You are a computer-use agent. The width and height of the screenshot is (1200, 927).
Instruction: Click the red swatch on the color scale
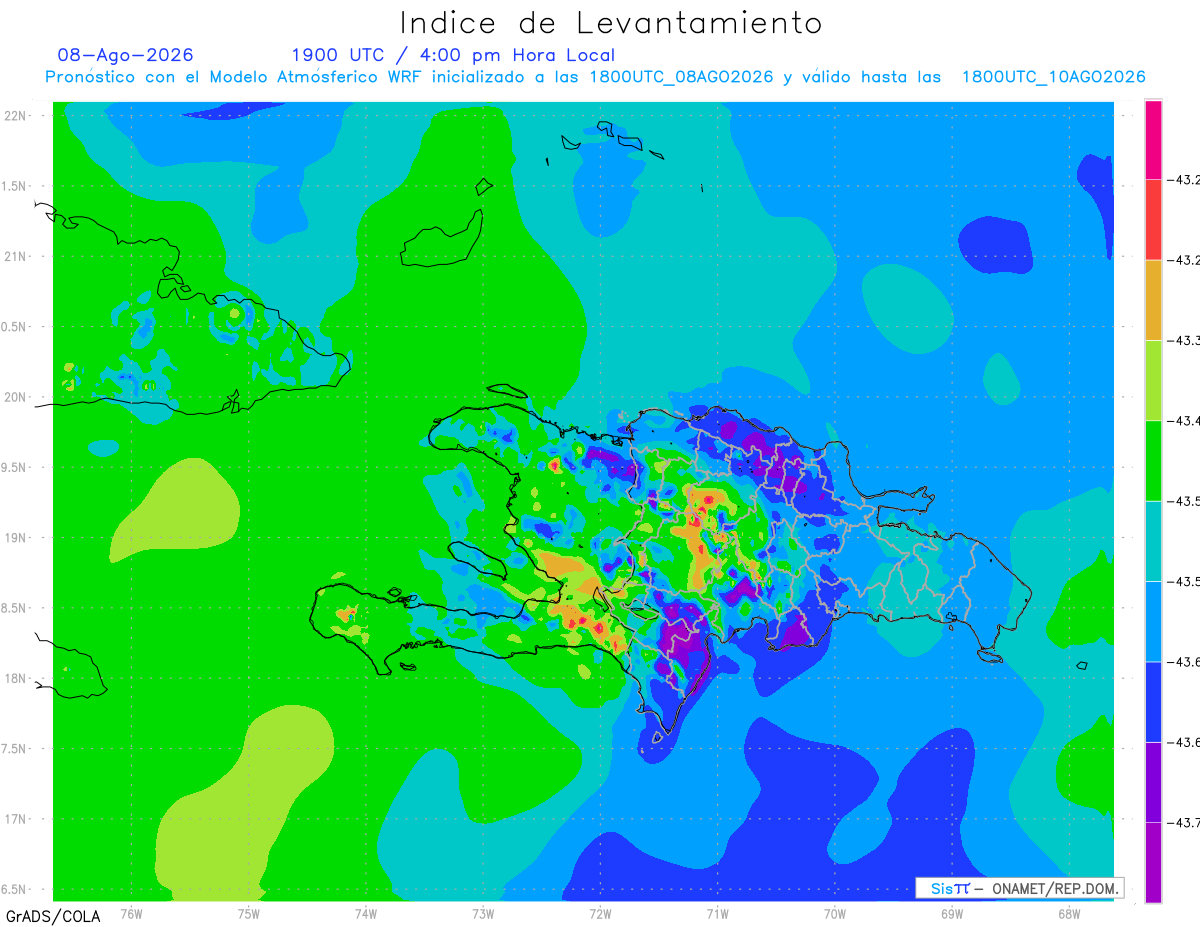[1153, 220]
